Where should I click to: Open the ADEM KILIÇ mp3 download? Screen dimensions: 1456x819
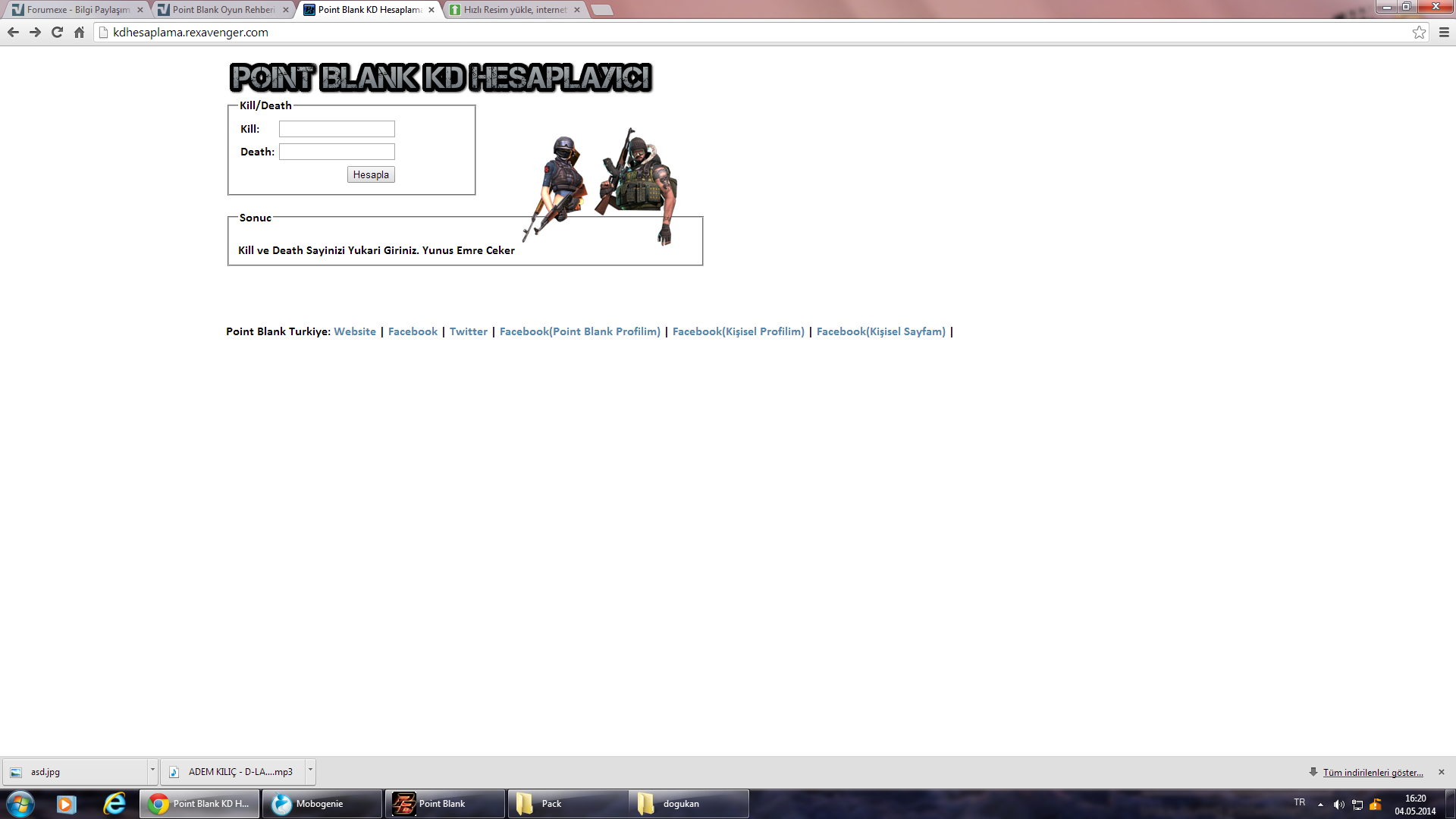[x=232, y=772]
